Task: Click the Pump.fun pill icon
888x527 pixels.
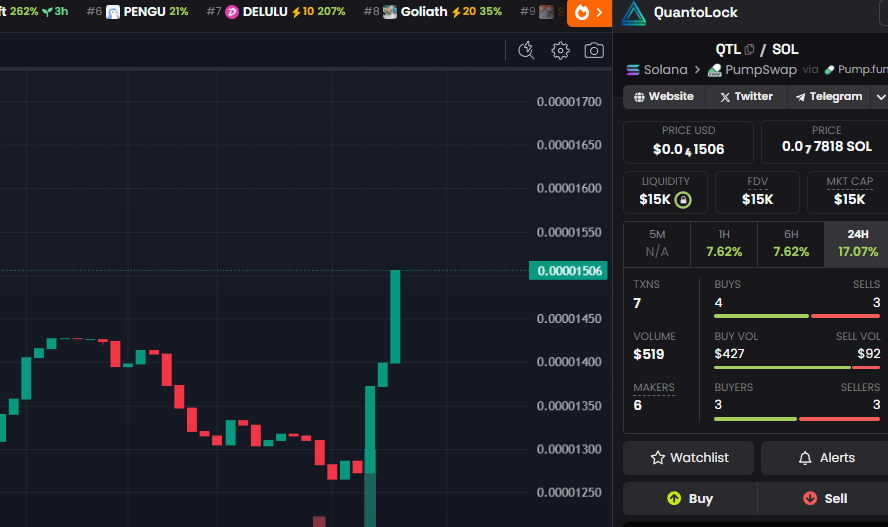Action: pyautogui.click(x=829, y=70)
